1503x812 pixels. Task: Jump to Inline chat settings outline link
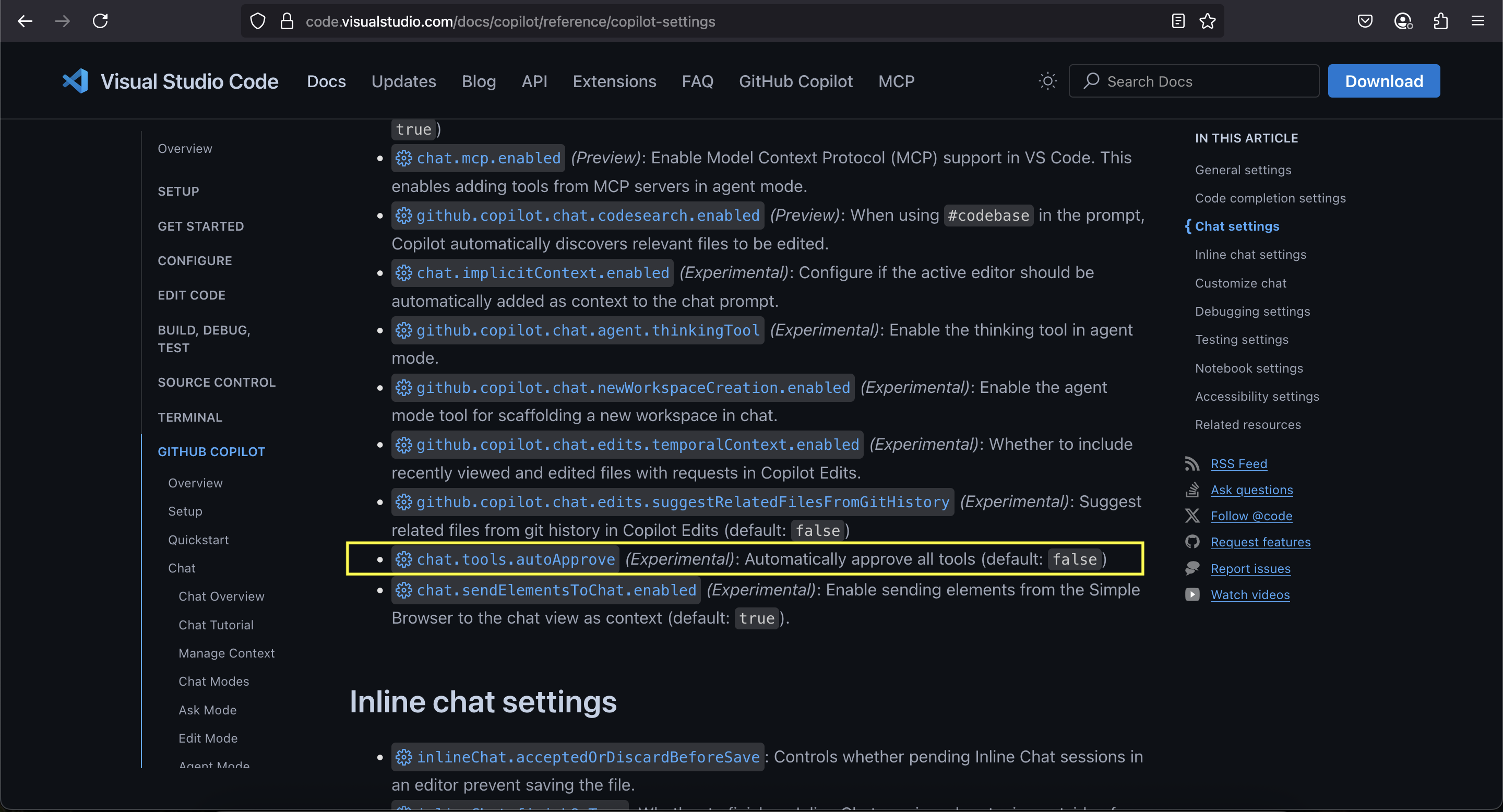click(x=1250, y=254)
